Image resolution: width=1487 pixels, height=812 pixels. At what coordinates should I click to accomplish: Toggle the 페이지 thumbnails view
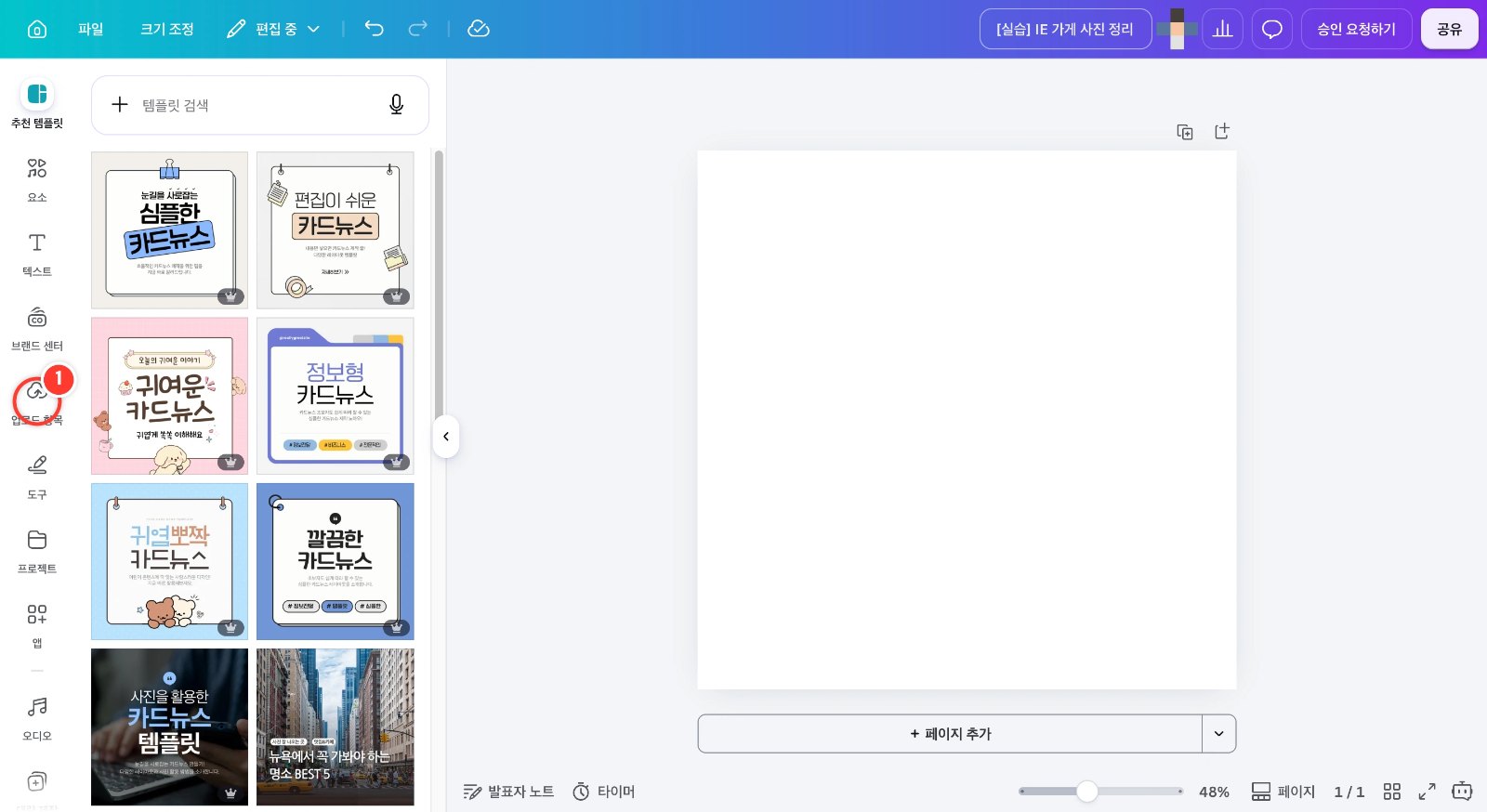(1283, 792)
